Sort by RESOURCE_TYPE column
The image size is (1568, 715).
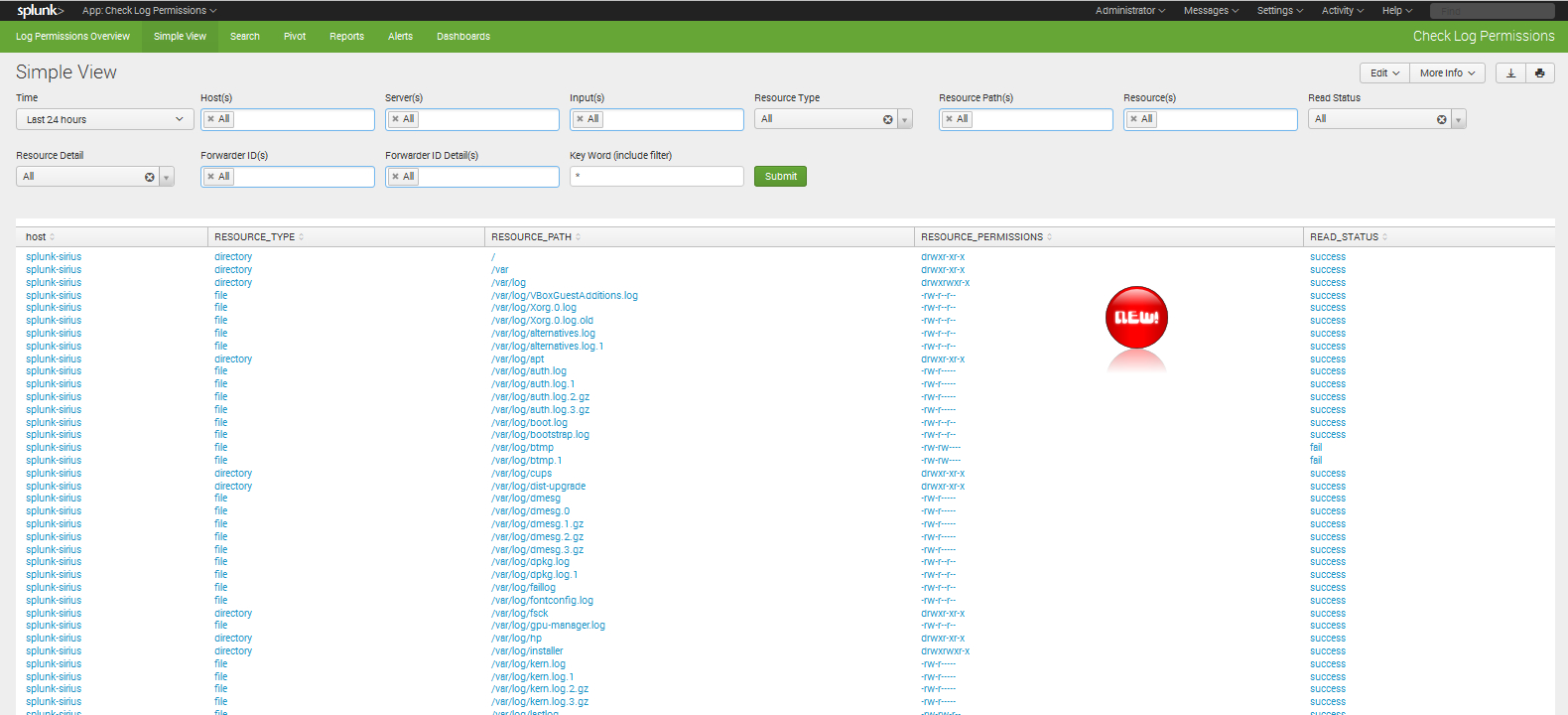coord(258,236)
